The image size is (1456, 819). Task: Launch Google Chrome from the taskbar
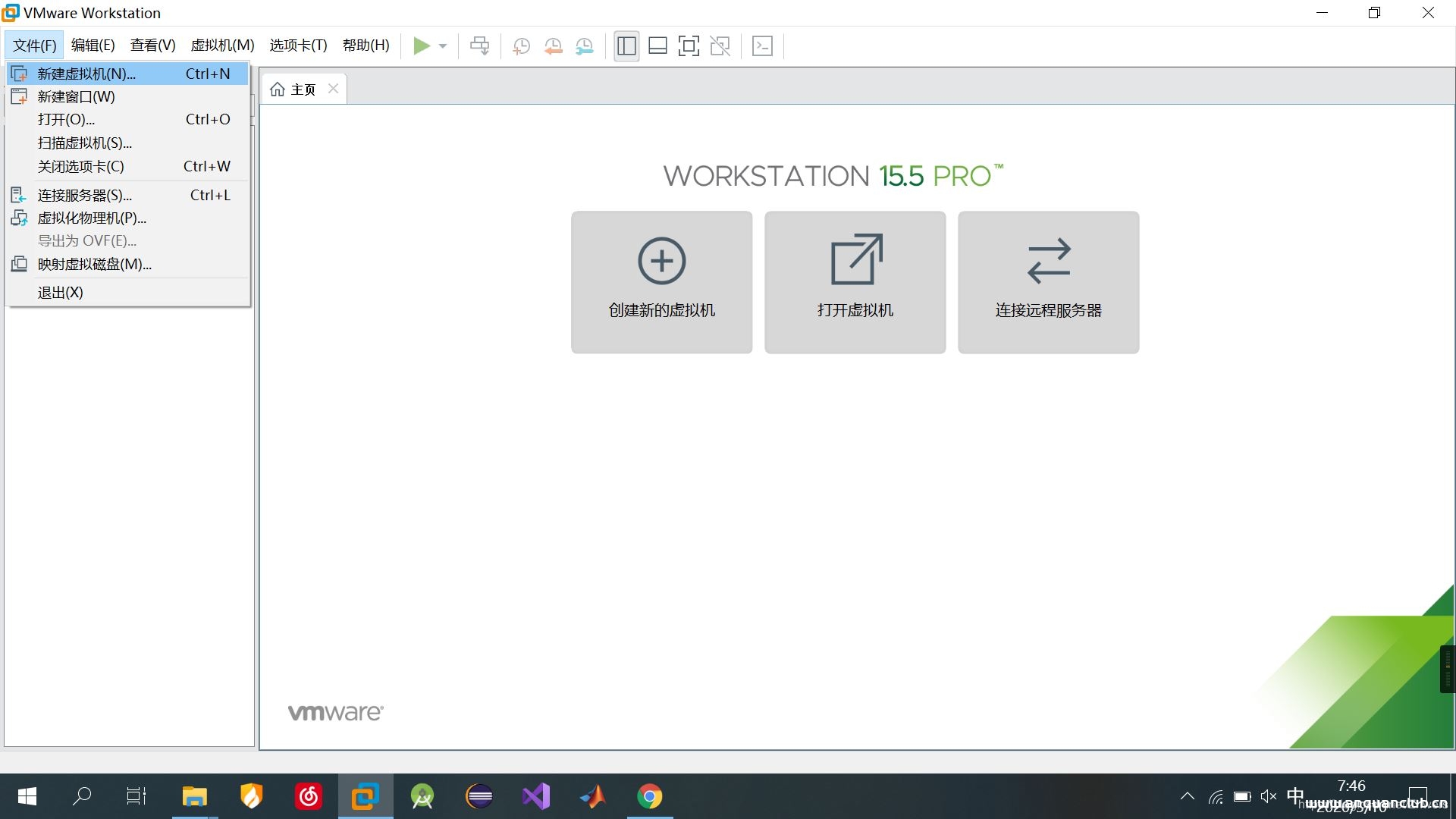[x=650, y=796]
